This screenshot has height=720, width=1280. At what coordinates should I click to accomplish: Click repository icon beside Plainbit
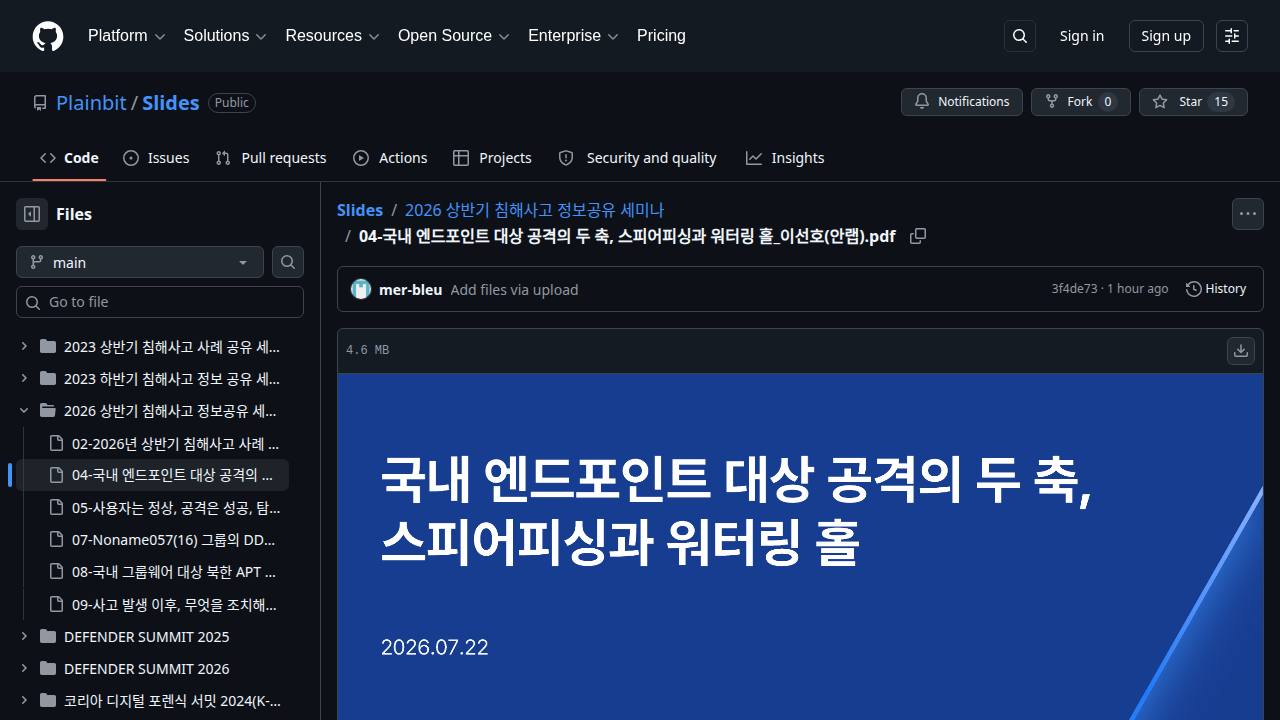click(x=40, y=103)
